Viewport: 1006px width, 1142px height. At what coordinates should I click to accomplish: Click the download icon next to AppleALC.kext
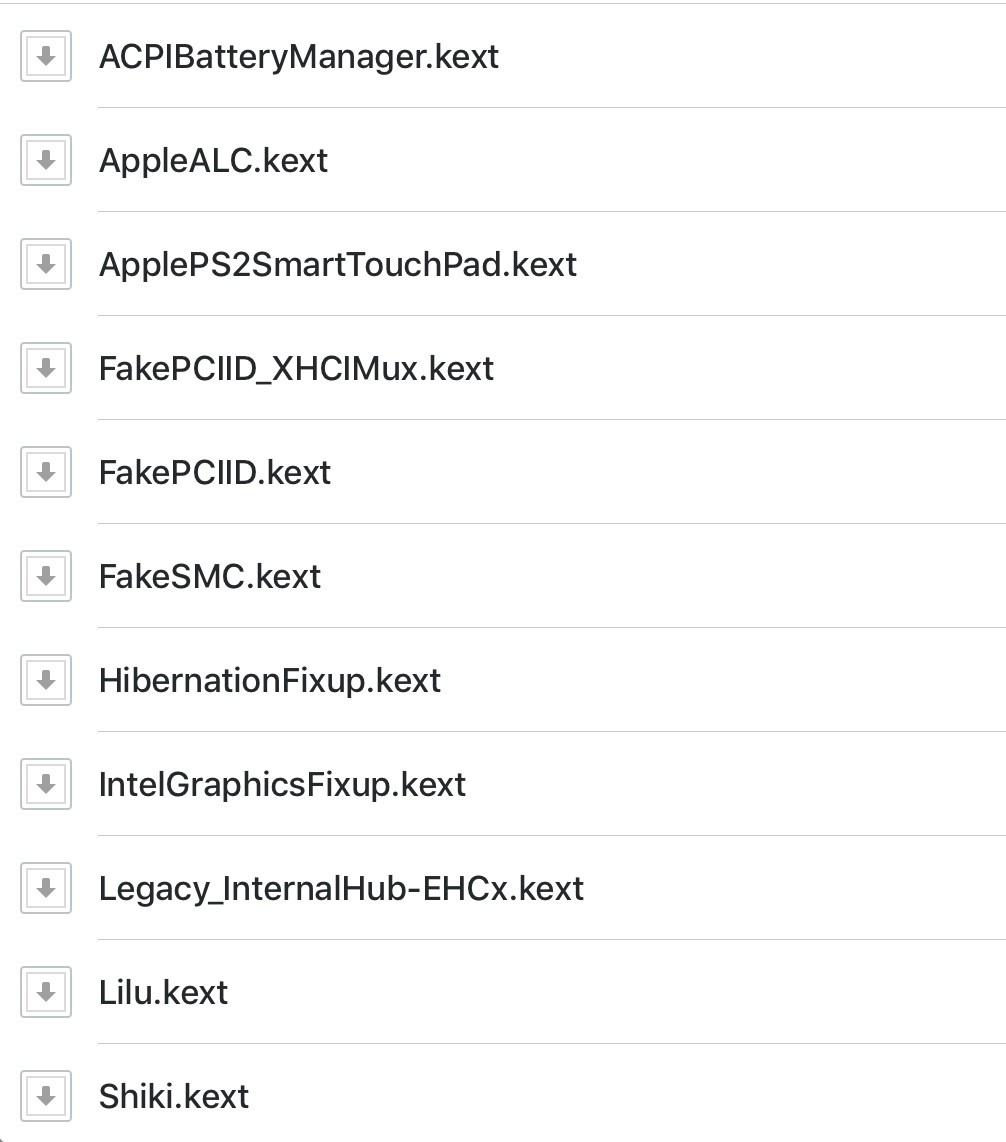click(45, 161)
